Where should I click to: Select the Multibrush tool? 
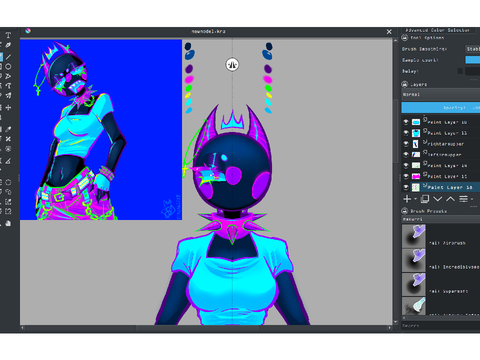8,96
